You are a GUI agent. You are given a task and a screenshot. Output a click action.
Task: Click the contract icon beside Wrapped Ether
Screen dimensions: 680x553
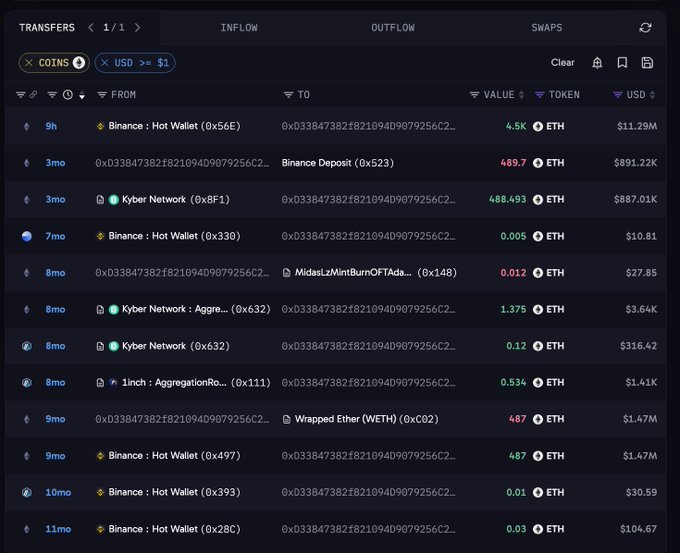(287, 419)
